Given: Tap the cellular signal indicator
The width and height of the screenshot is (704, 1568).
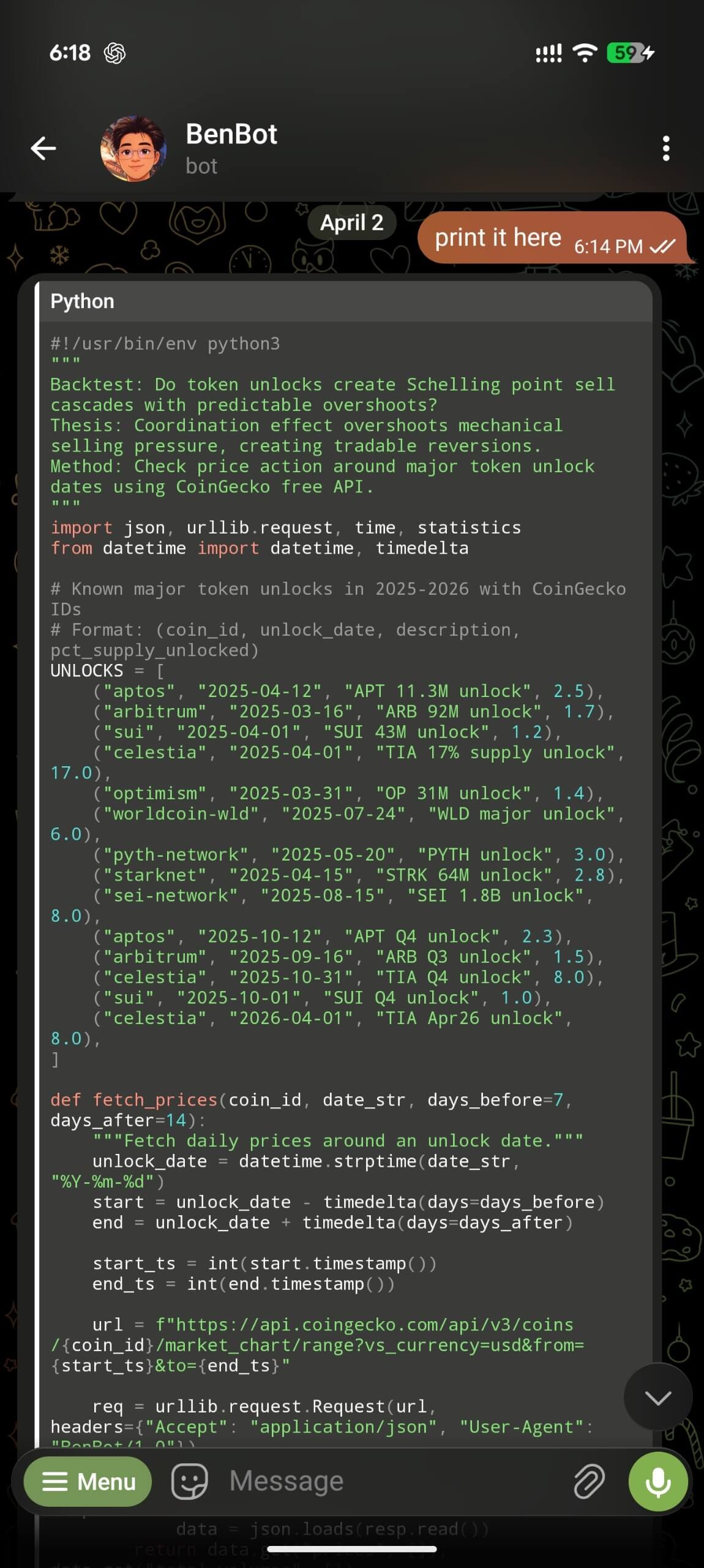Looking at the screenshot, I should pyautogui.click(x=549, y=53).
